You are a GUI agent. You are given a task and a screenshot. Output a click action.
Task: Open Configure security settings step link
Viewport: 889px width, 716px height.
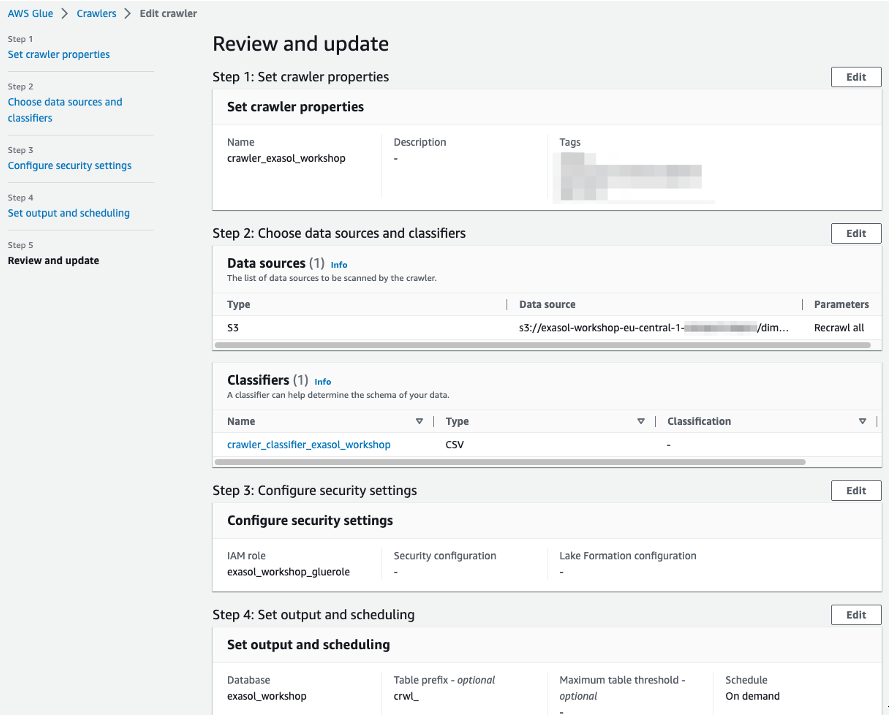pos(70,166)
